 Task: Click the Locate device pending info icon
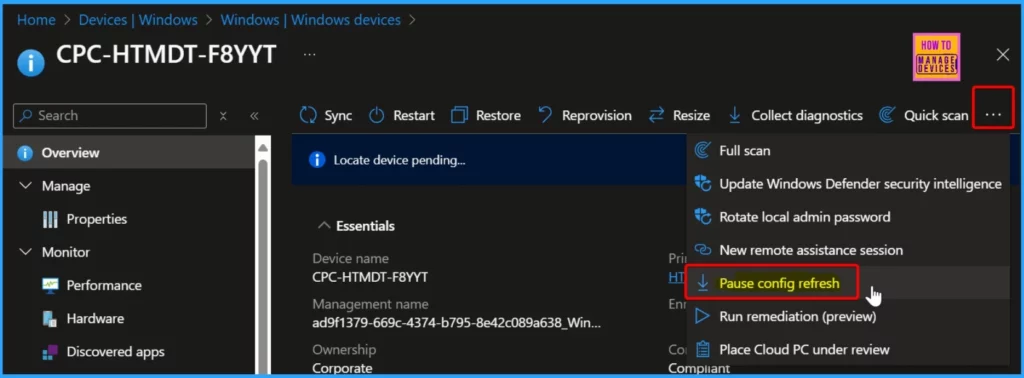317,160
